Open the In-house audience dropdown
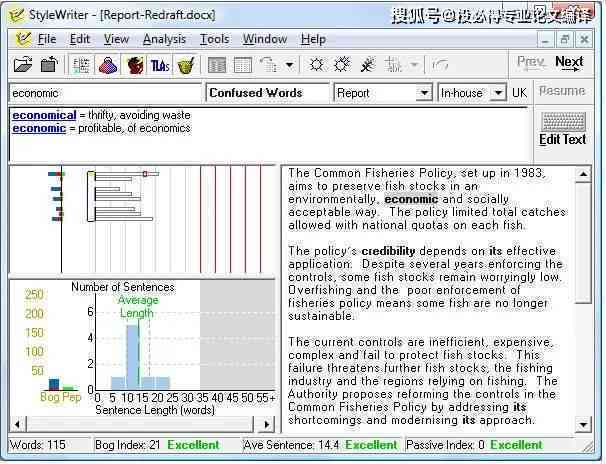 (x=498, y=93)
